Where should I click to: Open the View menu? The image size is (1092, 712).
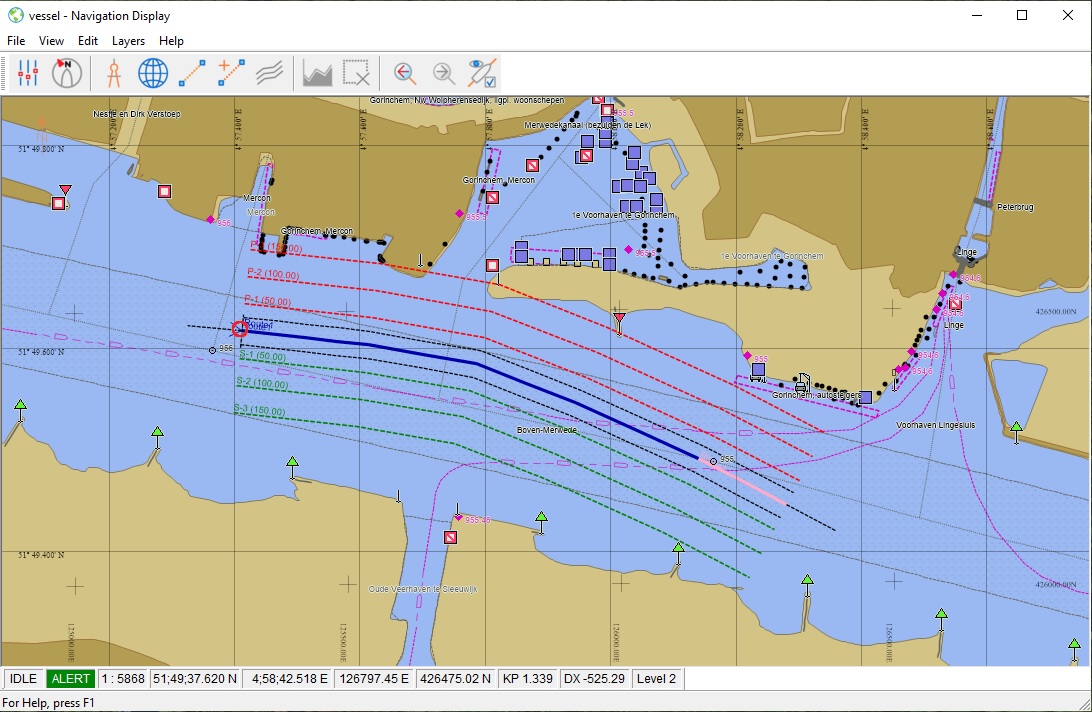coord(51,41)
